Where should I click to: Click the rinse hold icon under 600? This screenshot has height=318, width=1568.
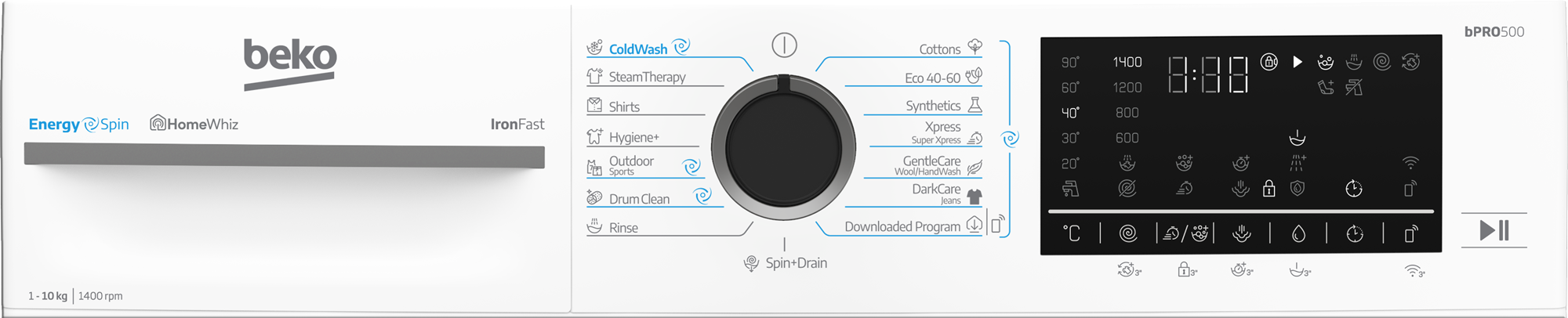tap(1127, 163)
